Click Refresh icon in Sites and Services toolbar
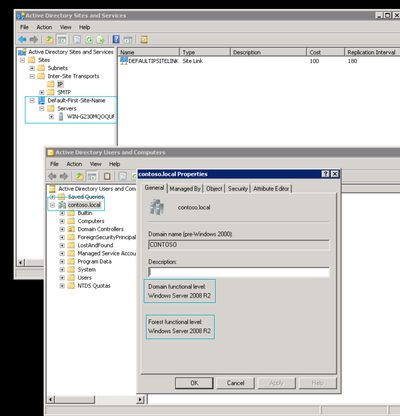 pos(89,40)
